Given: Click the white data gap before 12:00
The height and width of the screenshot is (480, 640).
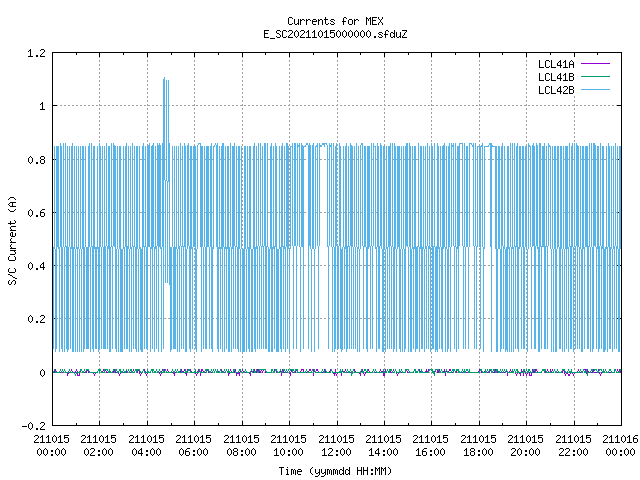Looking at the screenshot, I should [324, 249].
